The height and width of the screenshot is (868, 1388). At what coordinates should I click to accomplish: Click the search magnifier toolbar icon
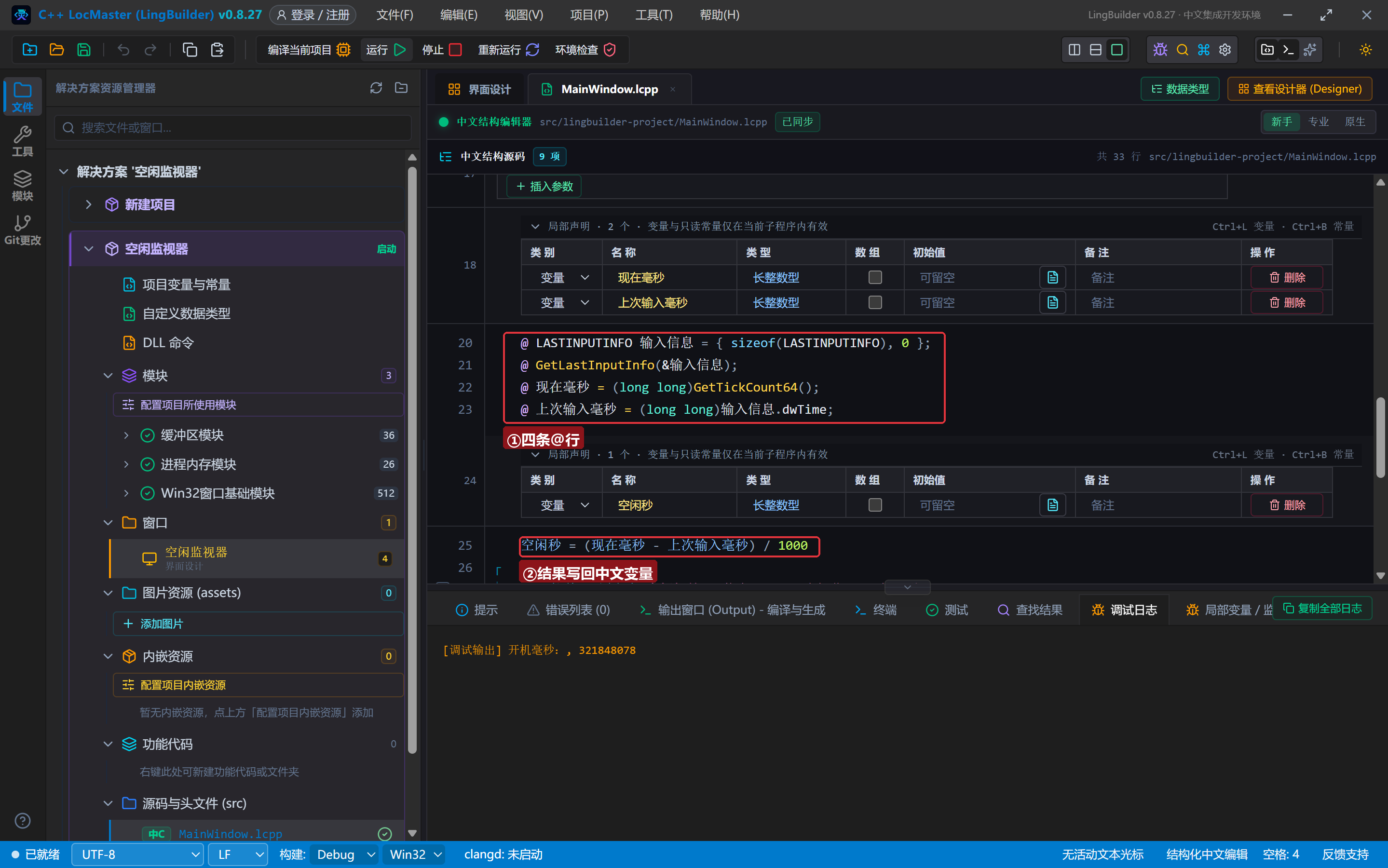click(1182, 50)
